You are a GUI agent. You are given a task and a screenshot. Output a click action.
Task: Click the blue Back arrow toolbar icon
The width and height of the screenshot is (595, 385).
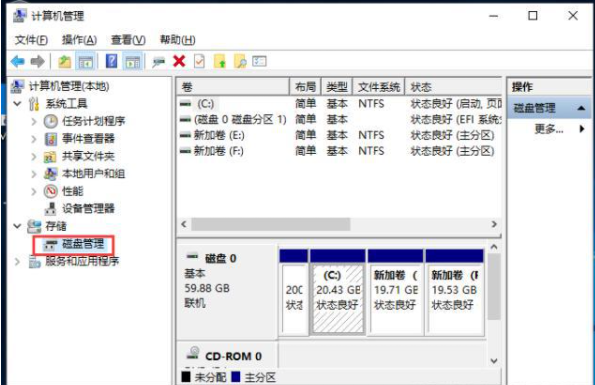[x=18, y=61]
